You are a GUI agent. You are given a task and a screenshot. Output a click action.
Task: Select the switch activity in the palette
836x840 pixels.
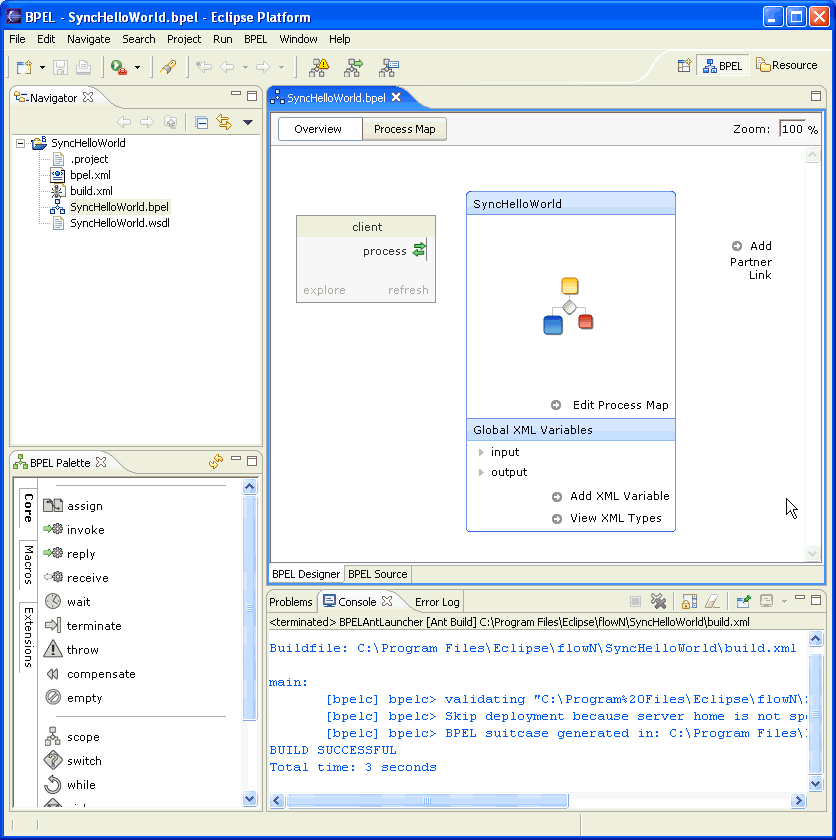[x=73, y=761]
